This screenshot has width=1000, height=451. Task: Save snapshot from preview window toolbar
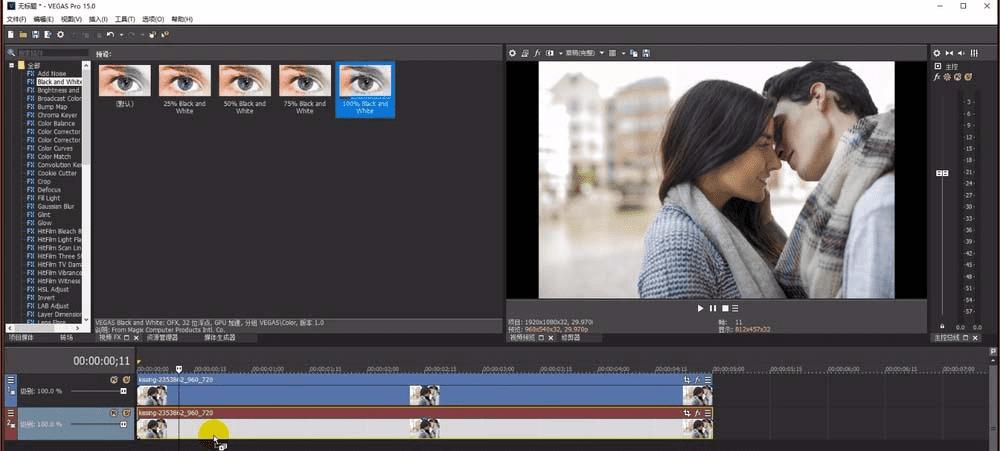(646, 52)
